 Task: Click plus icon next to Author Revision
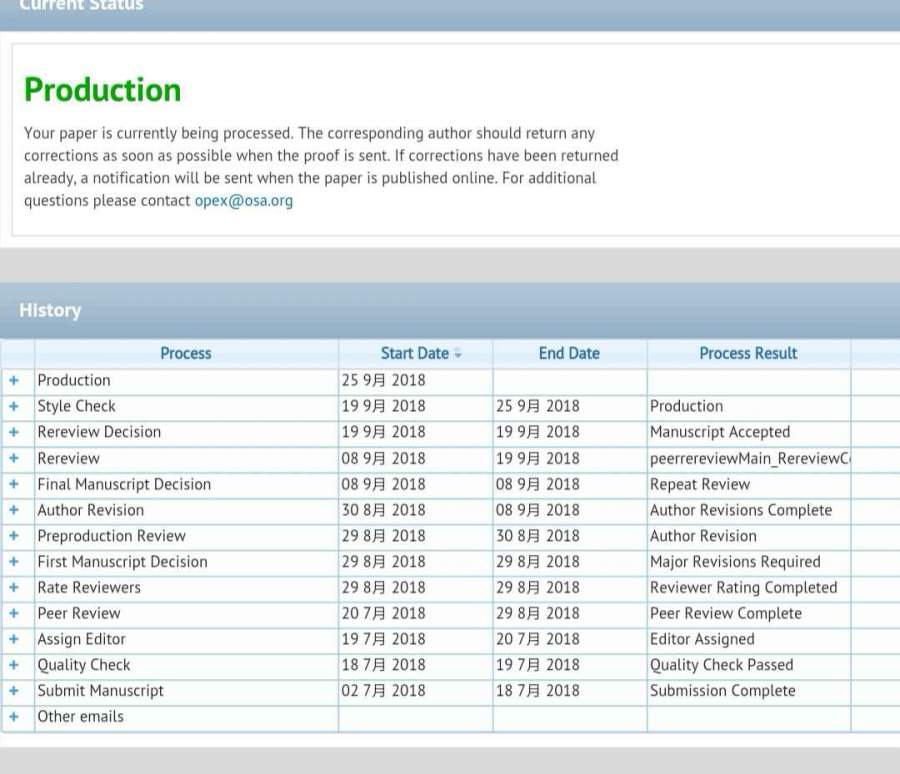[x=14, y=511]
